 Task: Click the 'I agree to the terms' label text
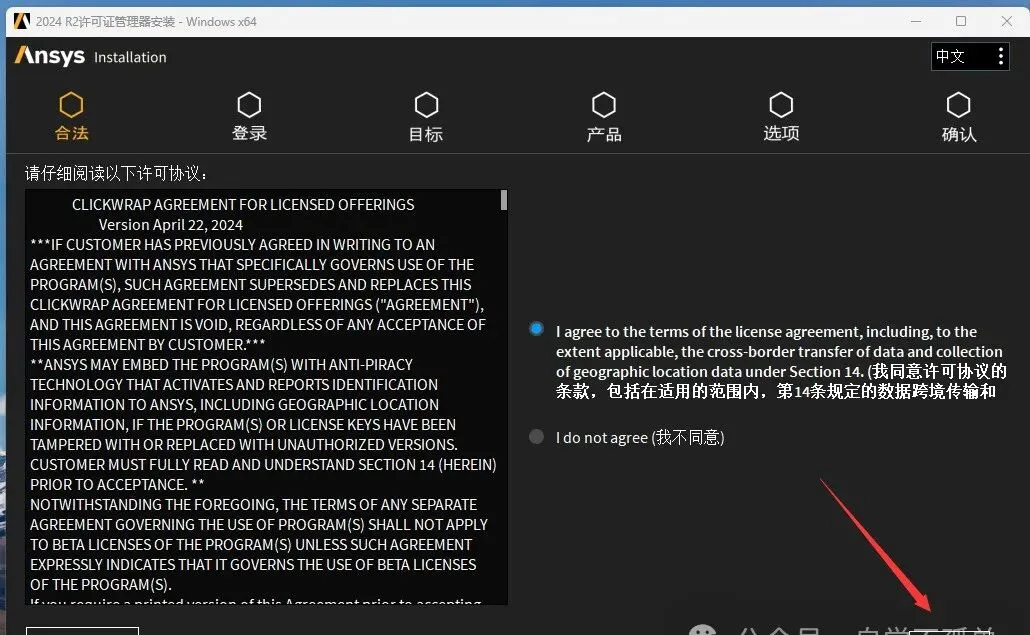click(781, 361)
